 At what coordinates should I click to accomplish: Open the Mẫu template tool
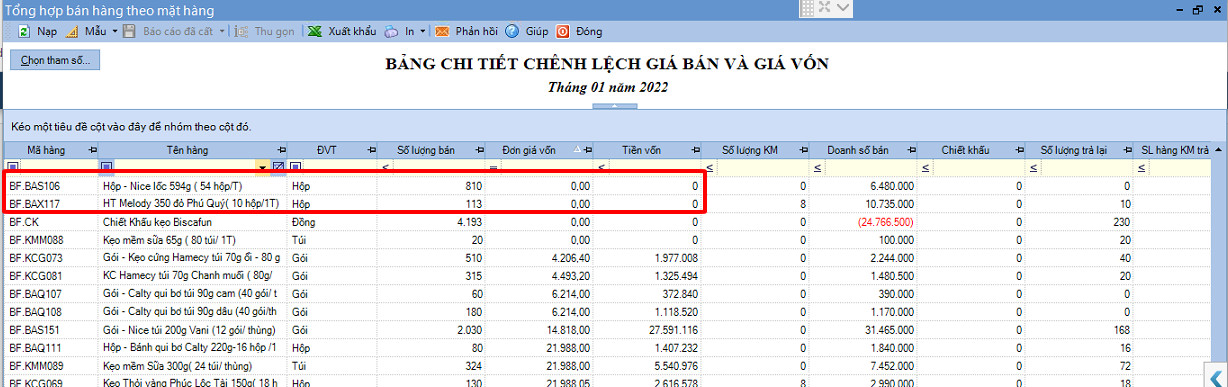pyautogui.click(x=86, y=31)
